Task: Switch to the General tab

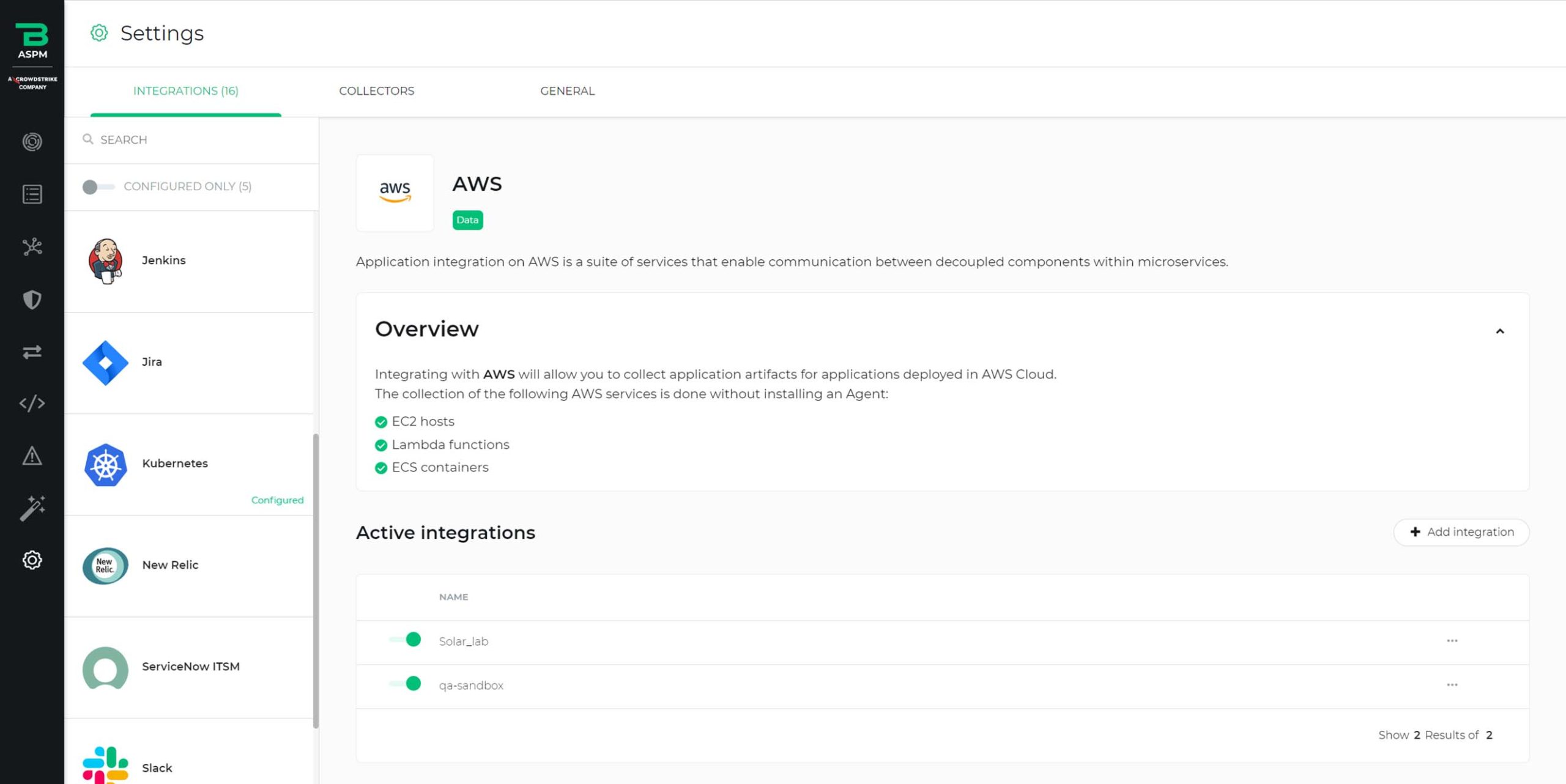Action: (567, 91)
